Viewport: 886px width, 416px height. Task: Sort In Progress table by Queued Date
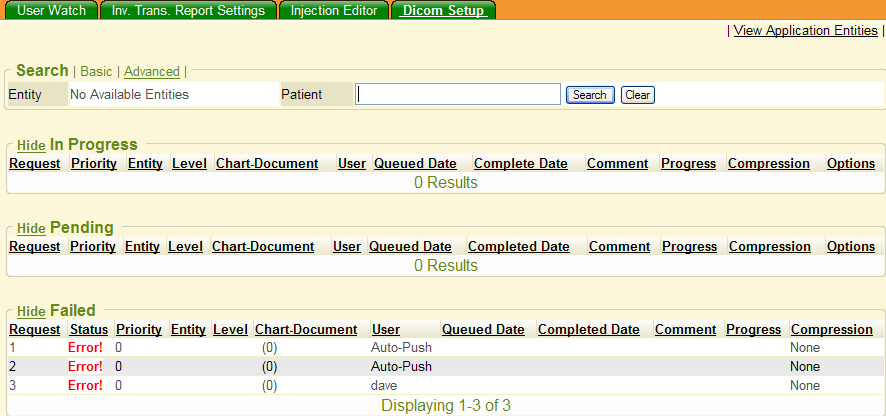pyautogui.click(x=415, y=164)
